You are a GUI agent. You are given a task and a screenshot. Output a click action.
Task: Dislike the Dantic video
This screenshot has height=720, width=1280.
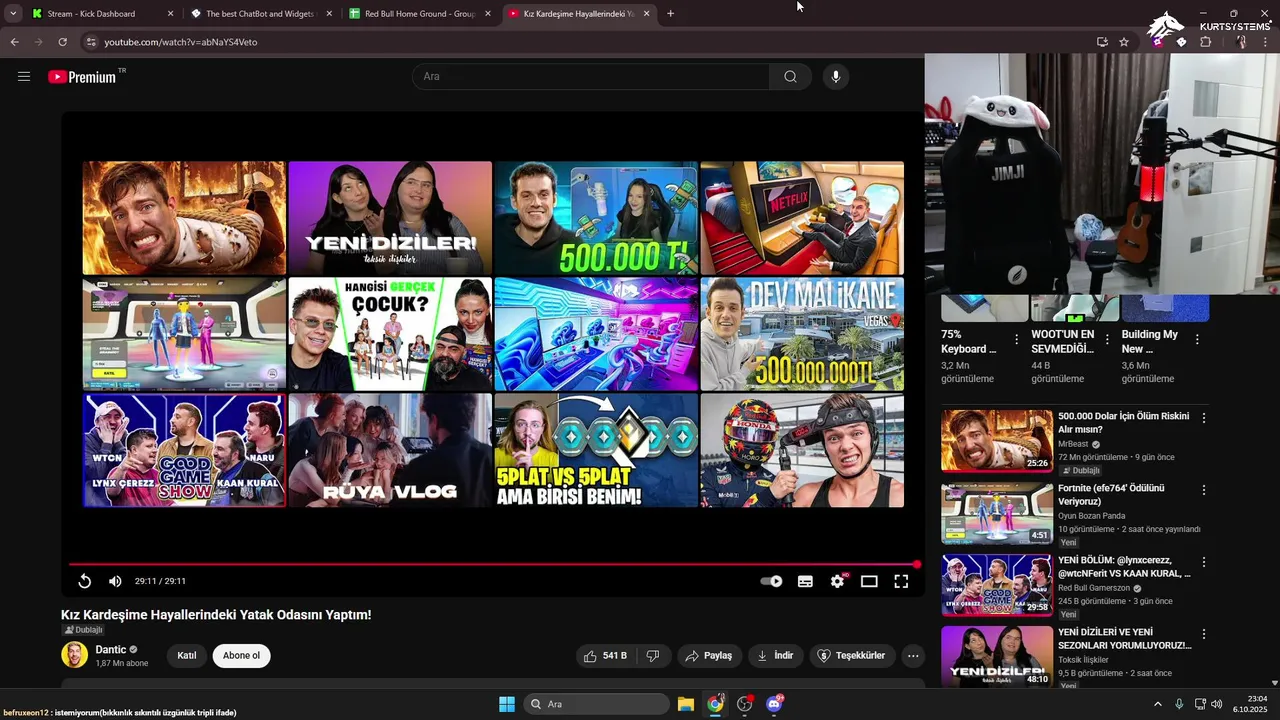click(x=653, y=656)
